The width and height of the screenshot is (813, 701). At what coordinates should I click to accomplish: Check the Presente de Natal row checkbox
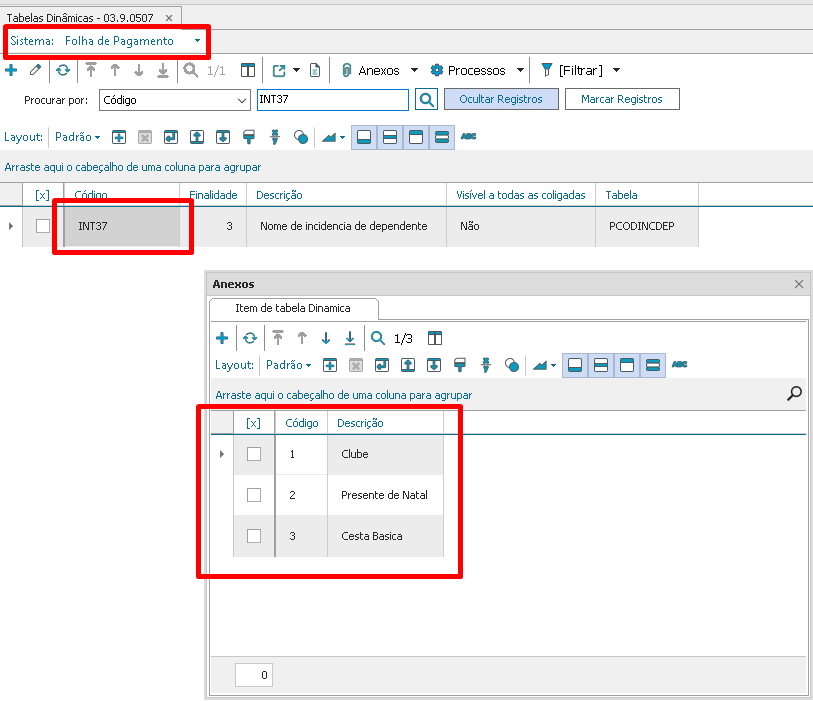[x=254, y=495]
